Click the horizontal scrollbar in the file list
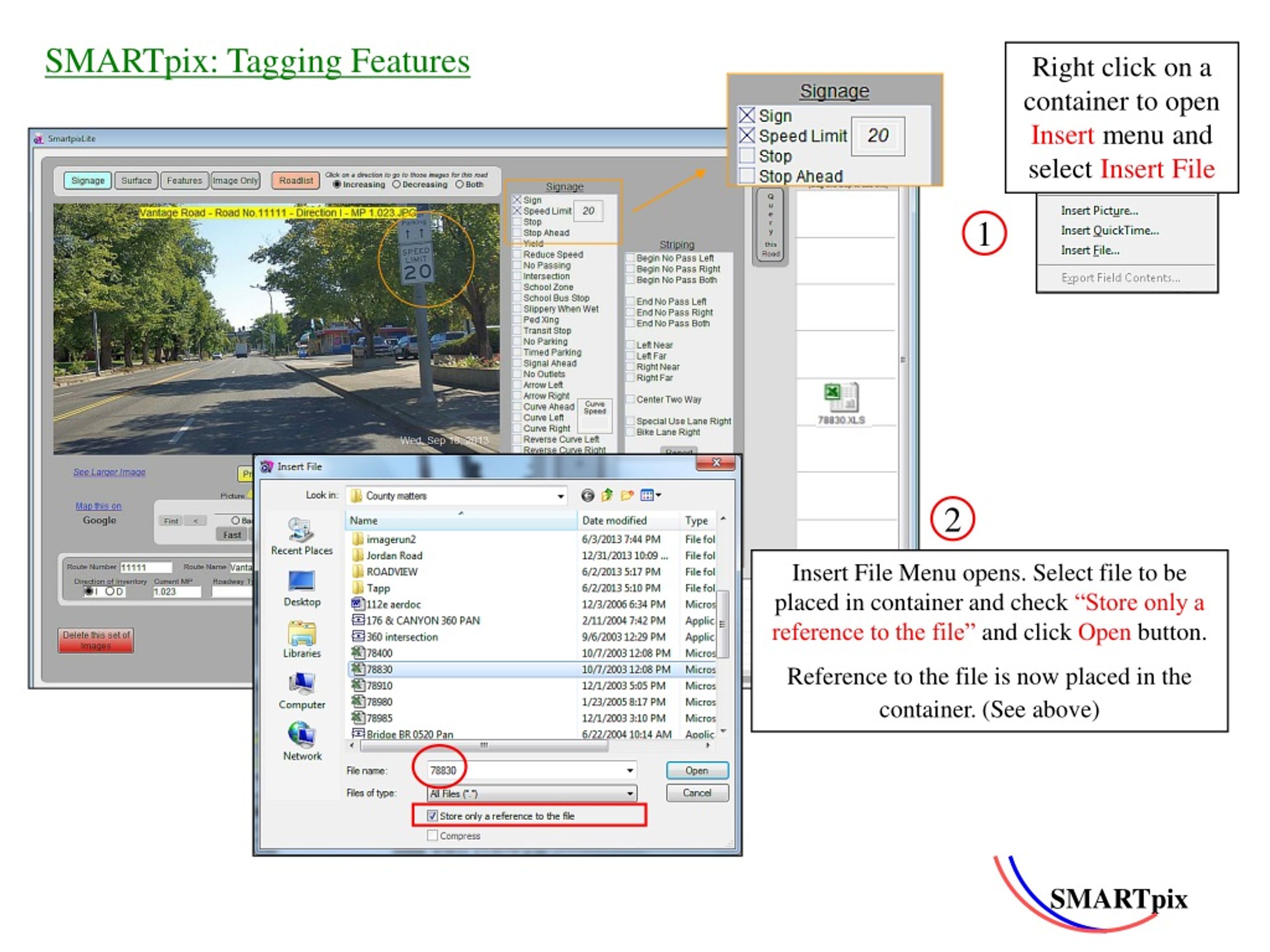The image size is (1270, 952). (484, 745)
